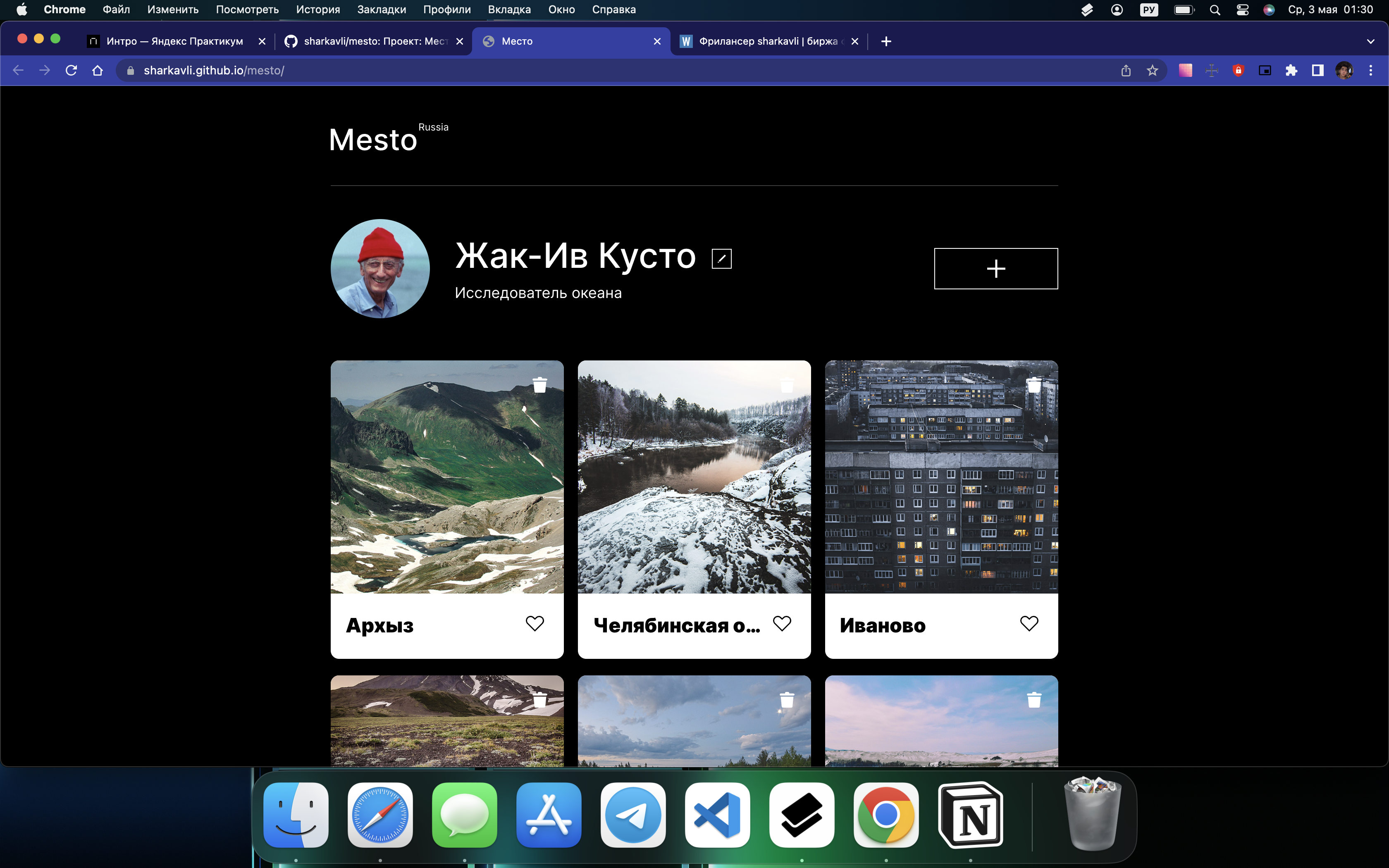
Task: Like the Архыз card with heart icon
Action: point(535,623)
